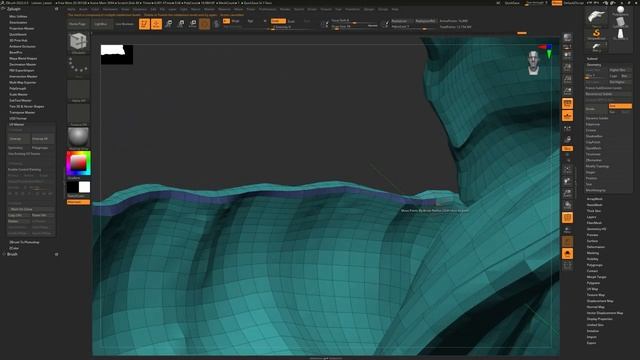This screenshot has width=640, height=360.
Task: Expand the Decimation Master plugin
Action: [22, 64]
